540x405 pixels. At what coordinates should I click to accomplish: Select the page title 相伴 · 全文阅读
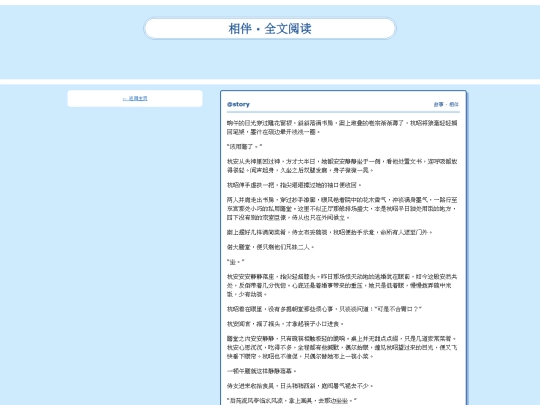tap(270, 29)
